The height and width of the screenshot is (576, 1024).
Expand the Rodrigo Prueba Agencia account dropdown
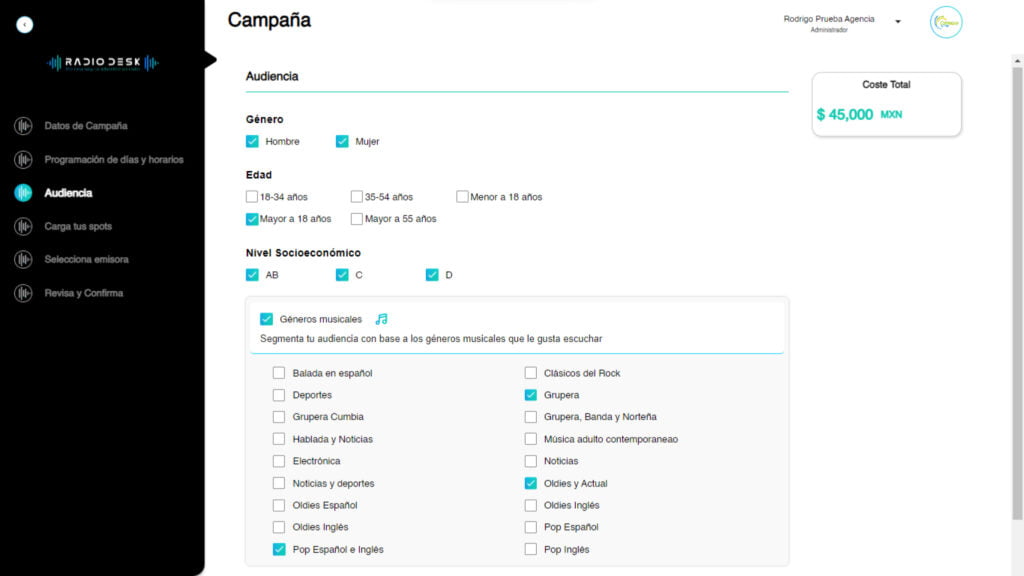click(x=898, y=22)
